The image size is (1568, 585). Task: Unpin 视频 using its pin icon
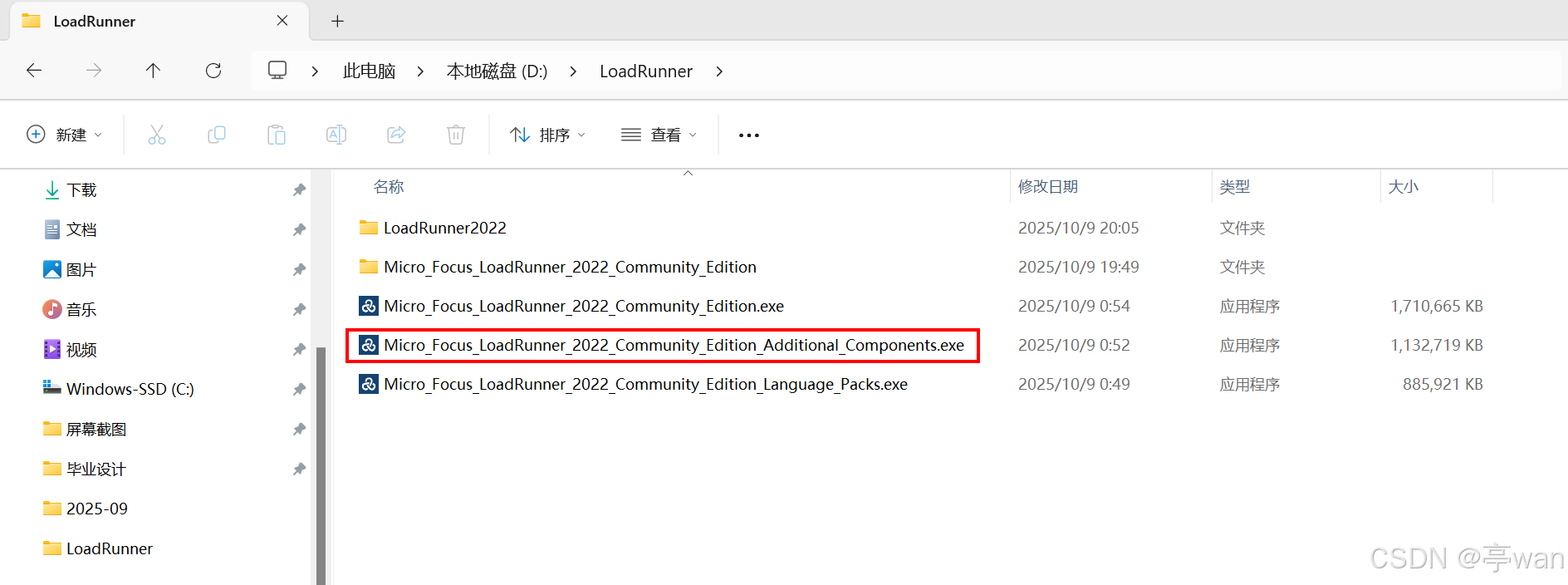point(299,350)
